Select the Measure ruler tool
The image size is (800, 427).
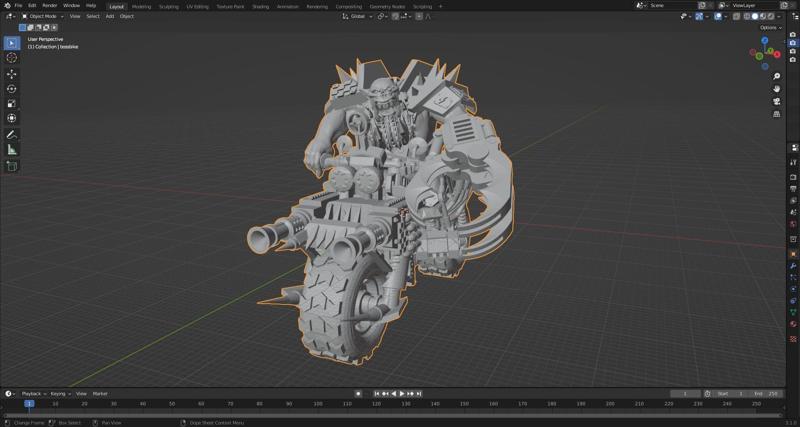click(x=12, y=149)
